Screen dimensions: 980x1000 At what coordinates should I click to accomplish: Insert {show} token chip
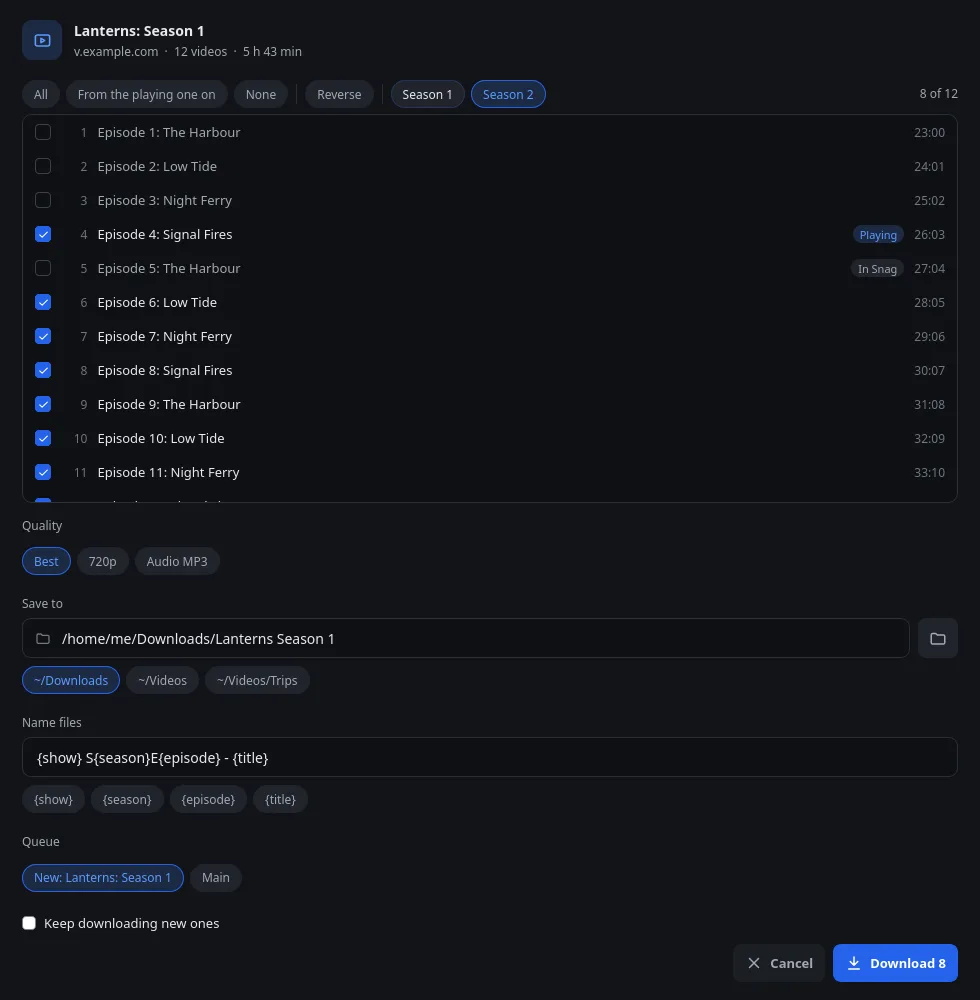click(54, 799)
